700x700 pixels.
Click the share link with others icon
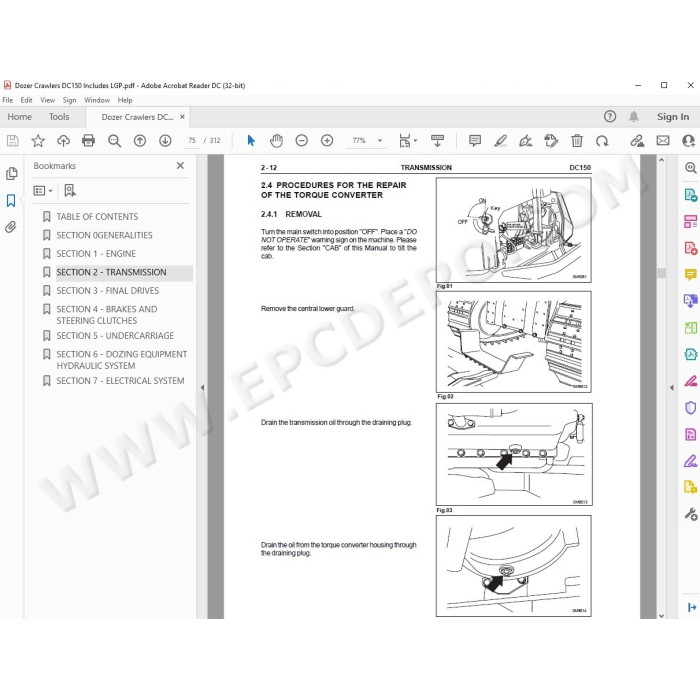(x=637, y=141)
